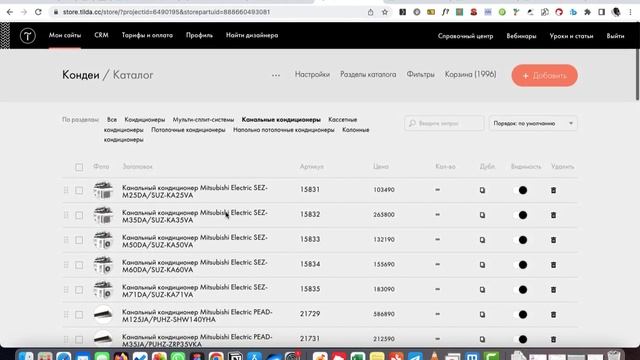Viewport: 640px width, 360px height.
Task: Click price value 103490
Action: pos(384,190)
